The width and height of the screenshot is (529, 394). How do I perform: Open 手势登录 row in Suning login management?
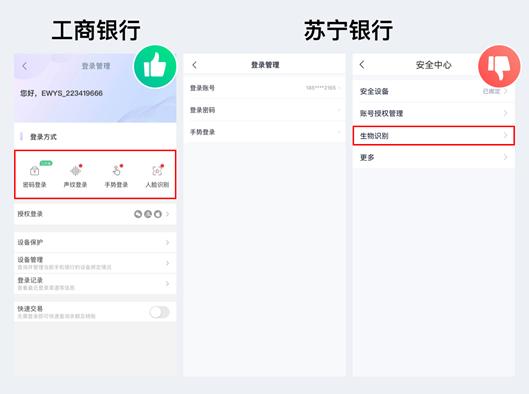pos(264,132)
